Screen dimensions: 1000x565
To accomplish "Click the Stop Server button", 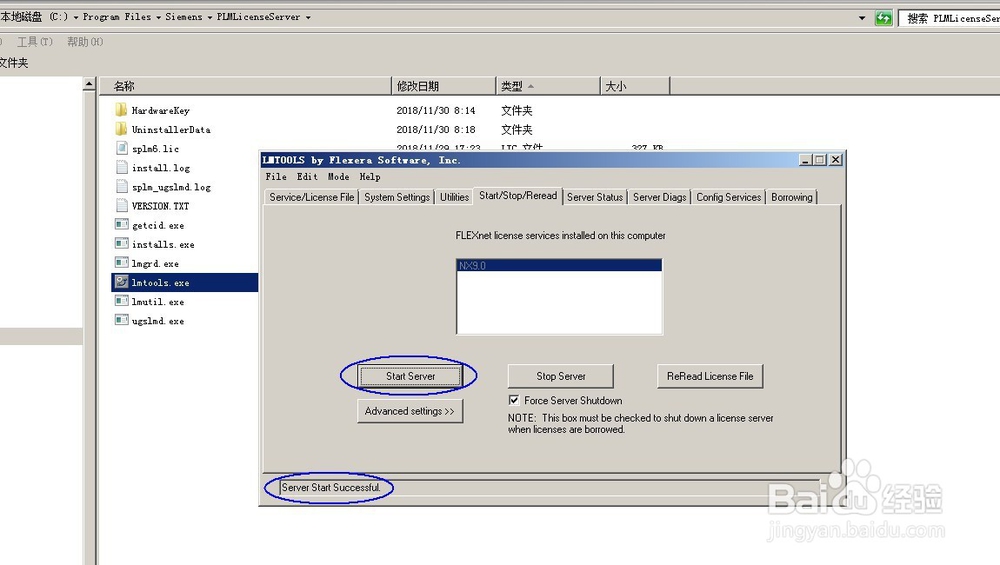I will 561,376.
